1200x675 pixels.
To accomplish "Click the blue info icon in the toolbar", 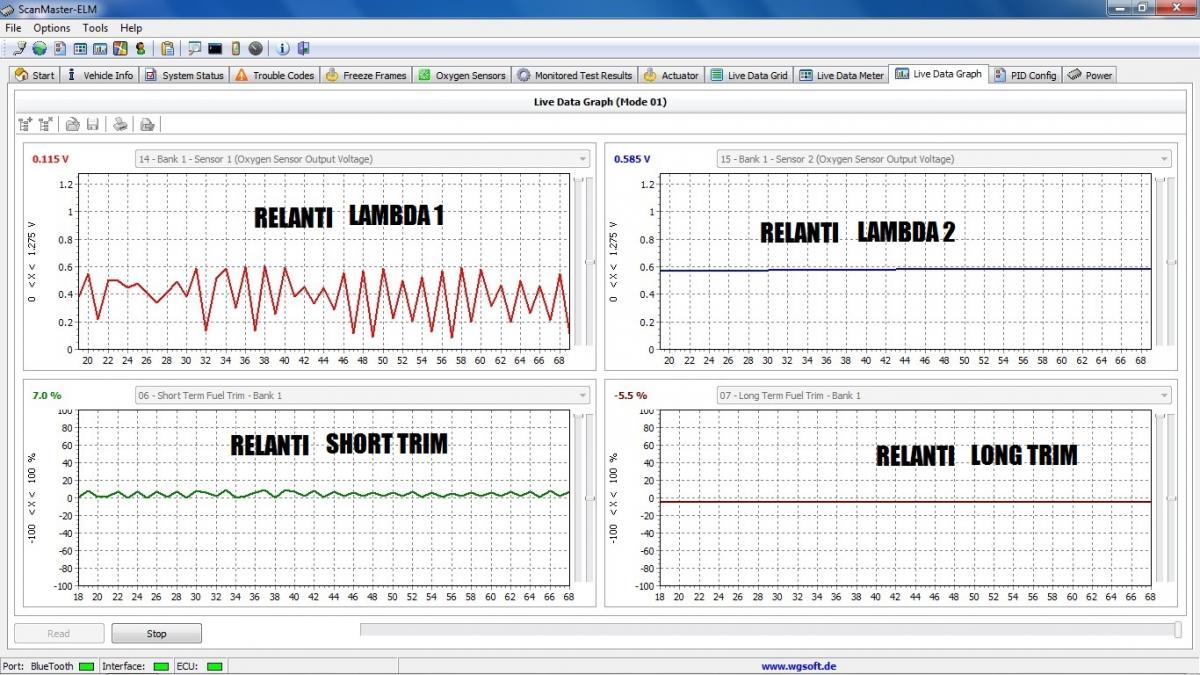I will pyautogui.click(x=283, y=48).
